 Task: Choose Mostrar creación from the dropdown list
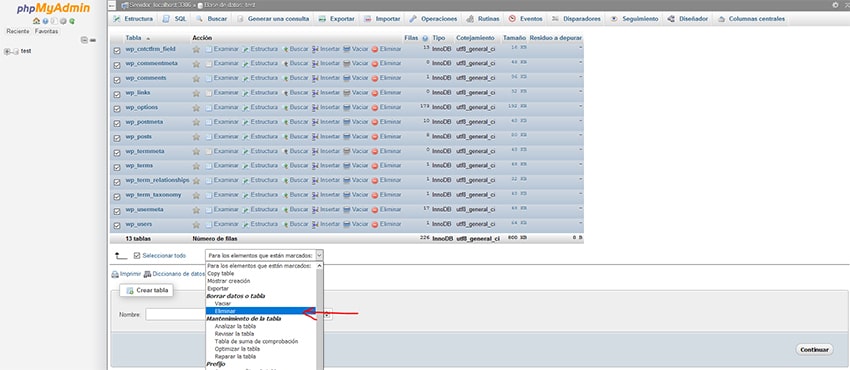tap(260, 281)
